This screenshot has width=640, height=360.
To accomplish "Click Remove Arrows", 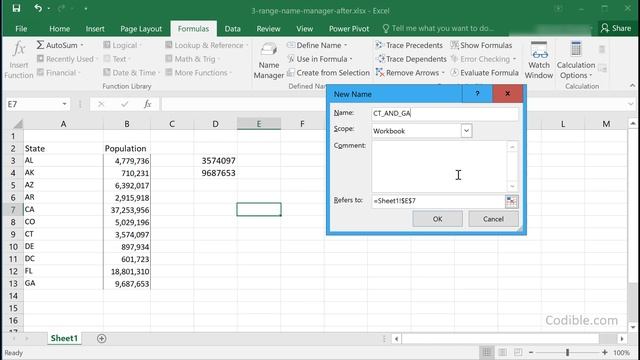I will 410,73.
